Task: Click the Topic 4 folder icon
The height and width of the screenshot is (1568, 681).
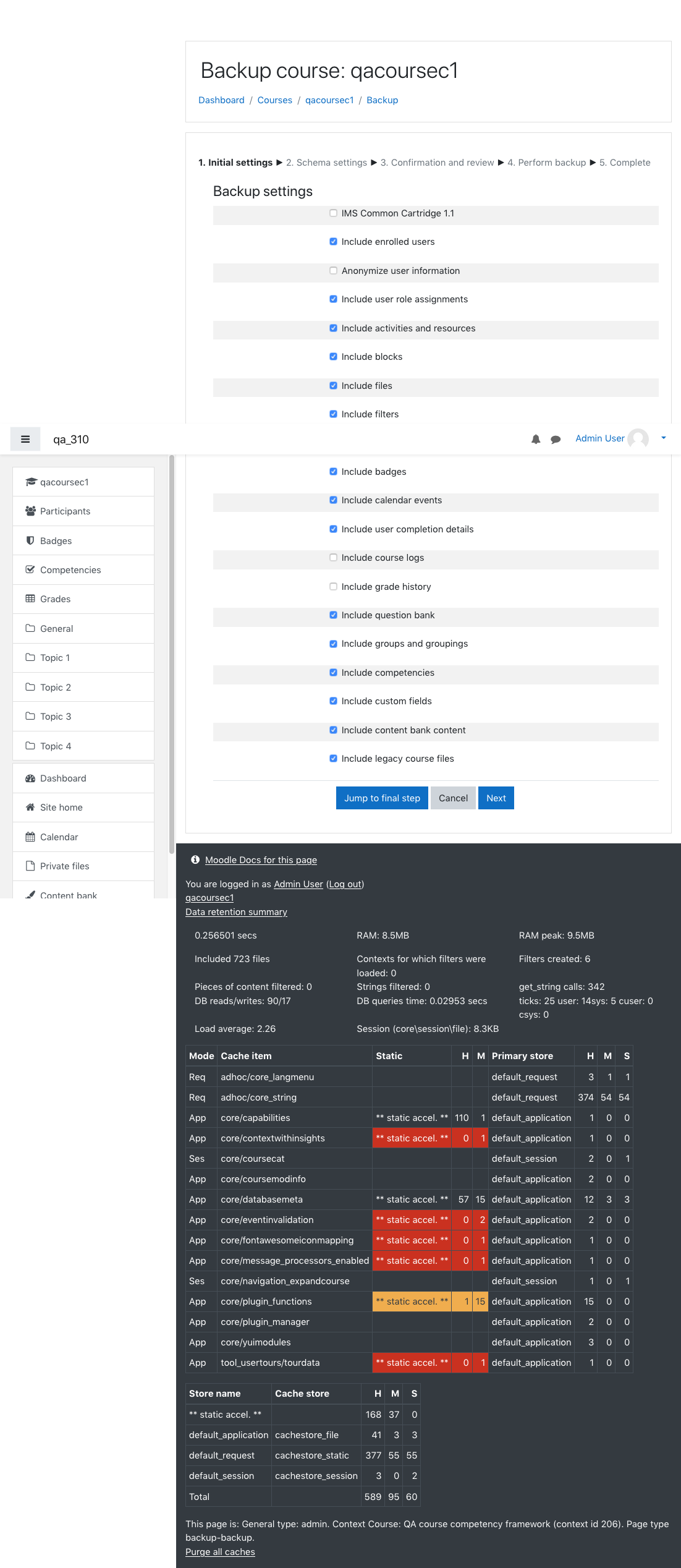Action: point(30,746)
